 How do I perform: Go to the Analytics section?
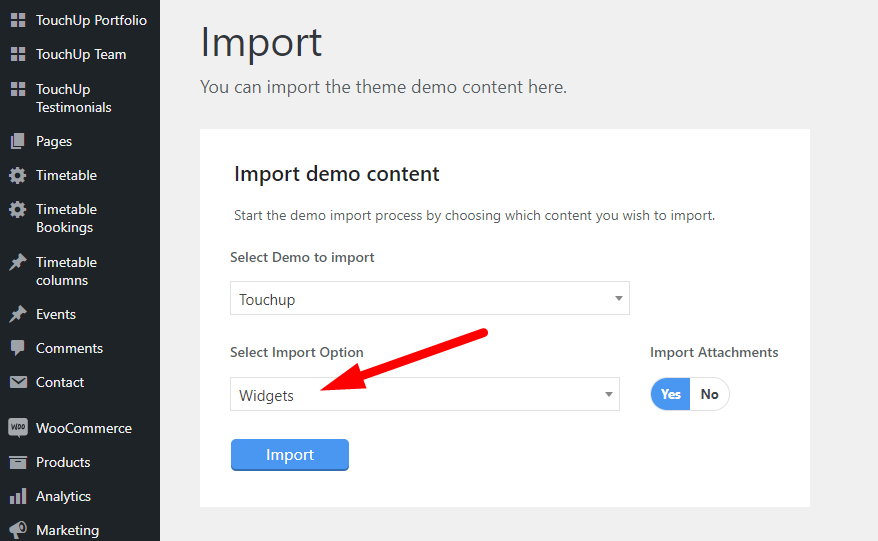coord(63,496)
